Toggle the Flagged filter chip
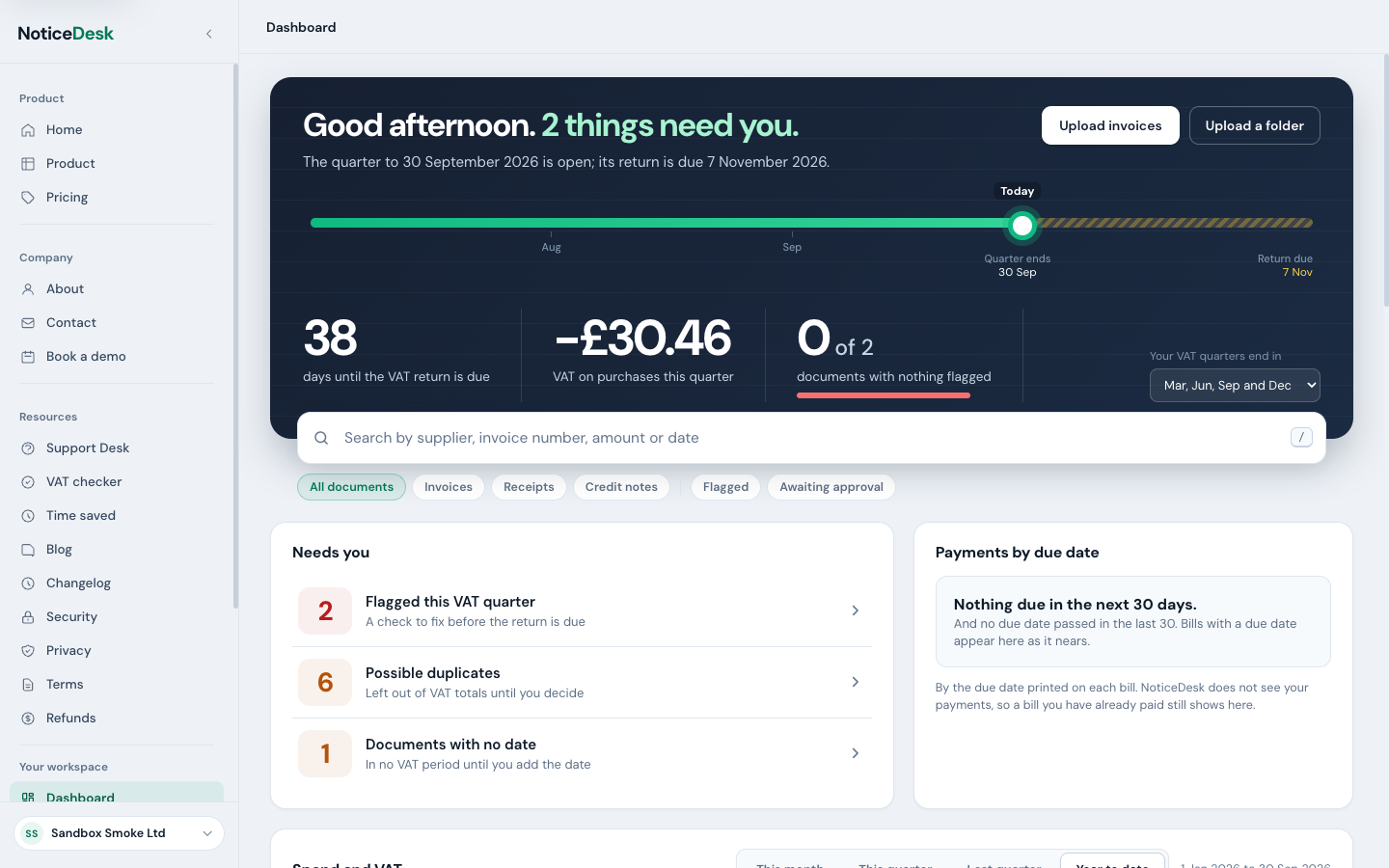 tap(725, 487)
